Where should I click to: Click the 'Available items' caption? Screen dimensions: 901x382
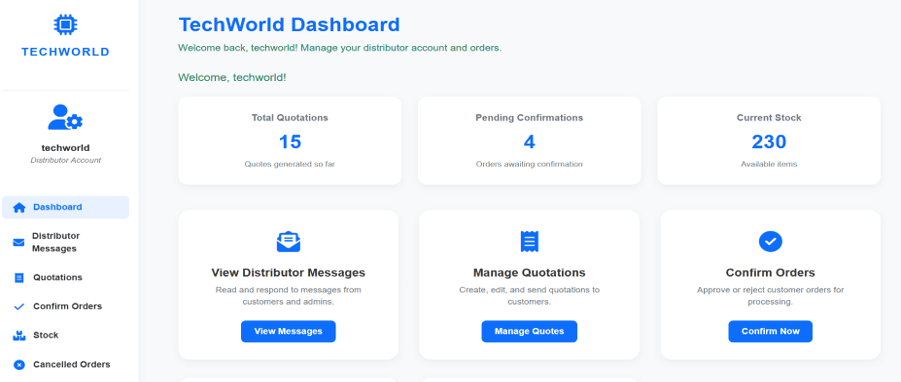(x=769, y=164)
